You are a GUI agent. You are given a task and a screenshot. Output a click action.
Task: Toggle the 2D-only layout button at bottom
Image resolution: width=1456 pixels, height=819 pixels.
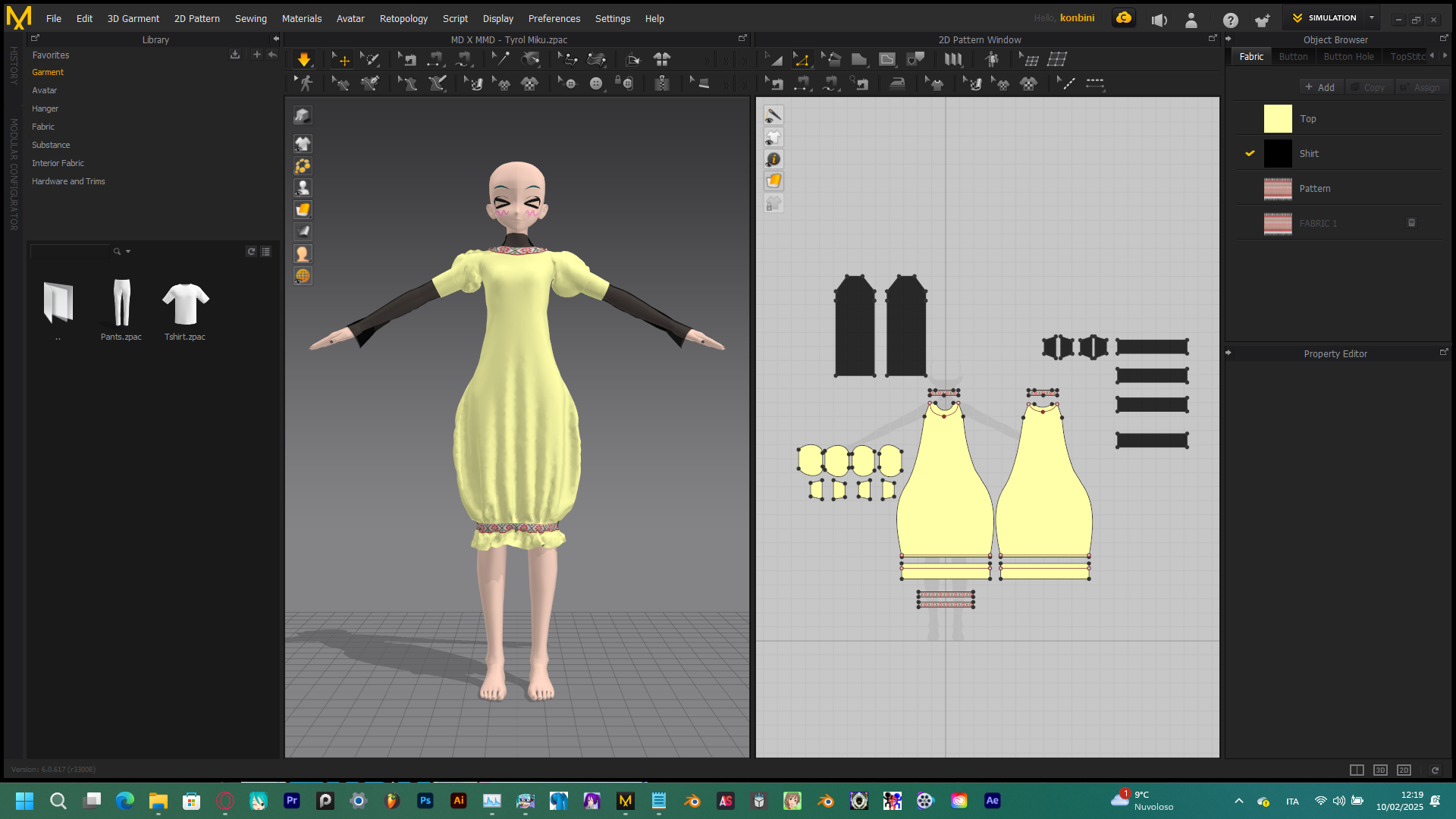tap(1404, 770)
